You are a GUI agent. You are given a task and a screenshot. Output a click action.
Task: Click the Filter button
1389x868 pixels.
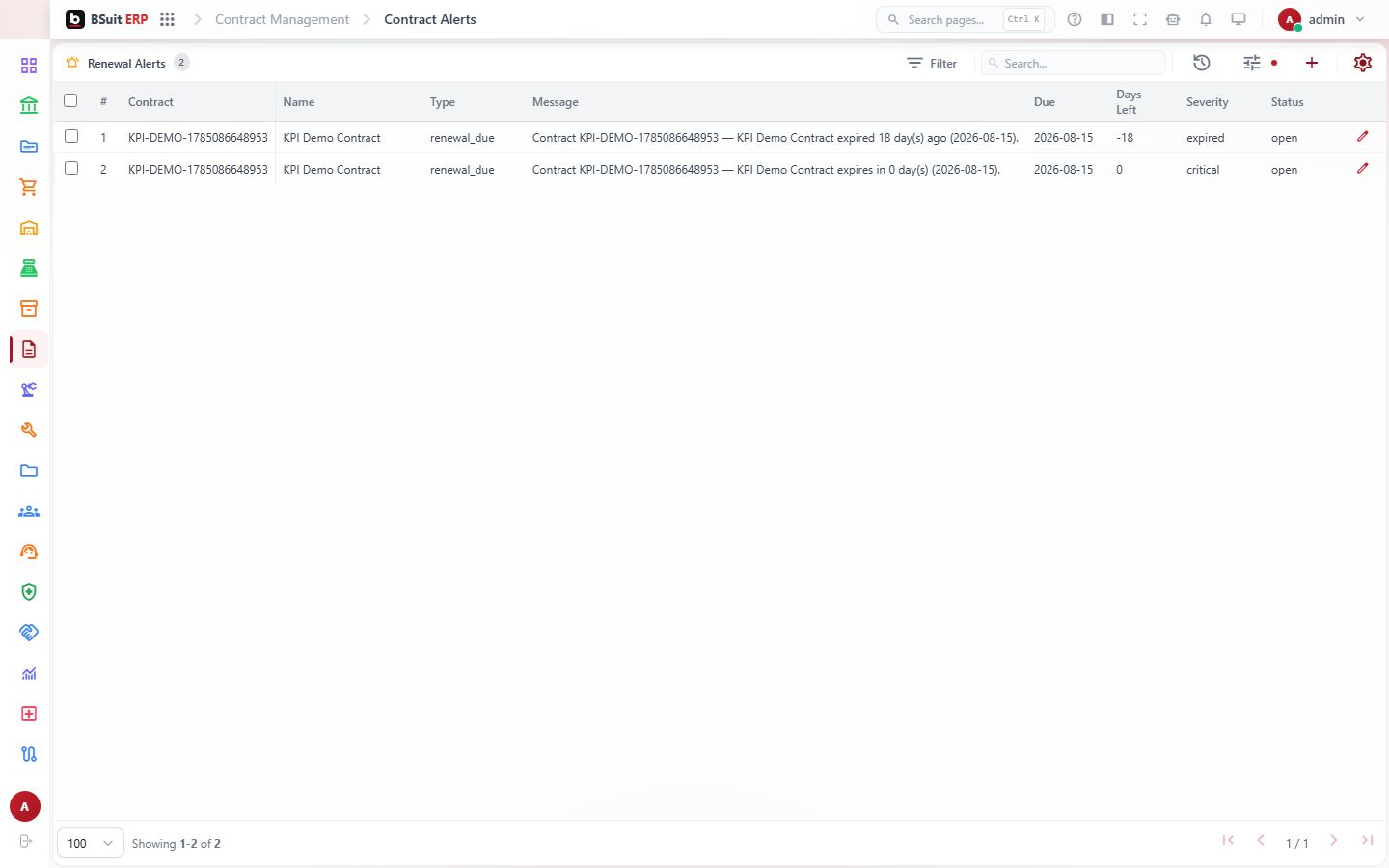[x=932, y=63]
